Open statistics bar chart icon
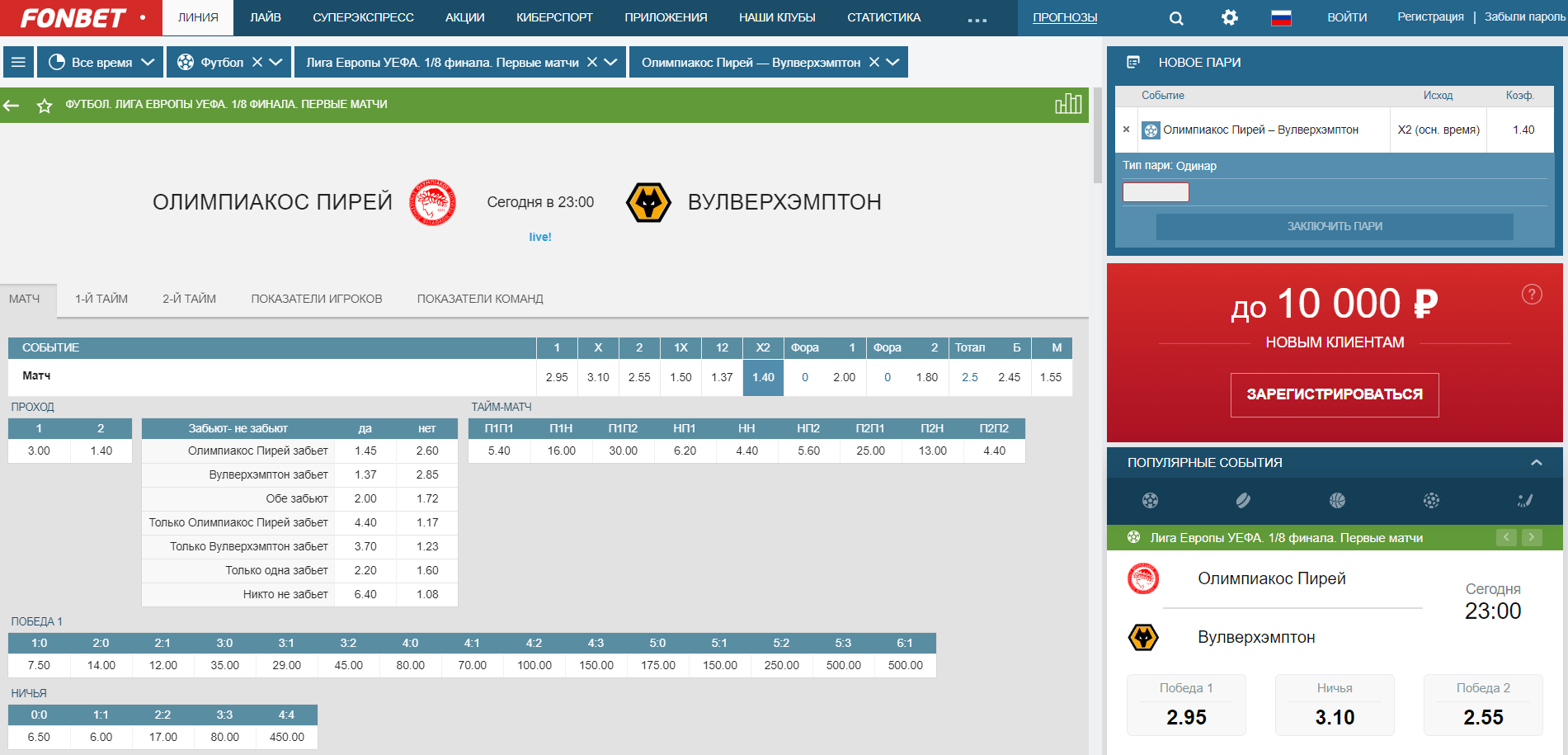This screenshot has height=755, width=1568. pyautogui.click(x=1068, y=104)
